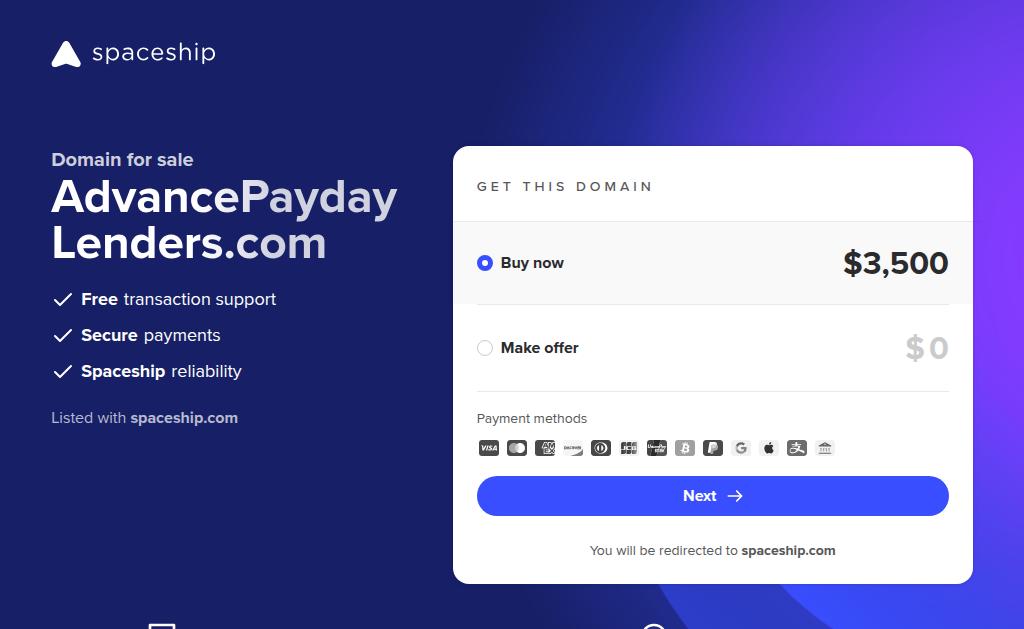Click the Diners Club payment icon
The image size is (1024, 629).
coord(601,448)
